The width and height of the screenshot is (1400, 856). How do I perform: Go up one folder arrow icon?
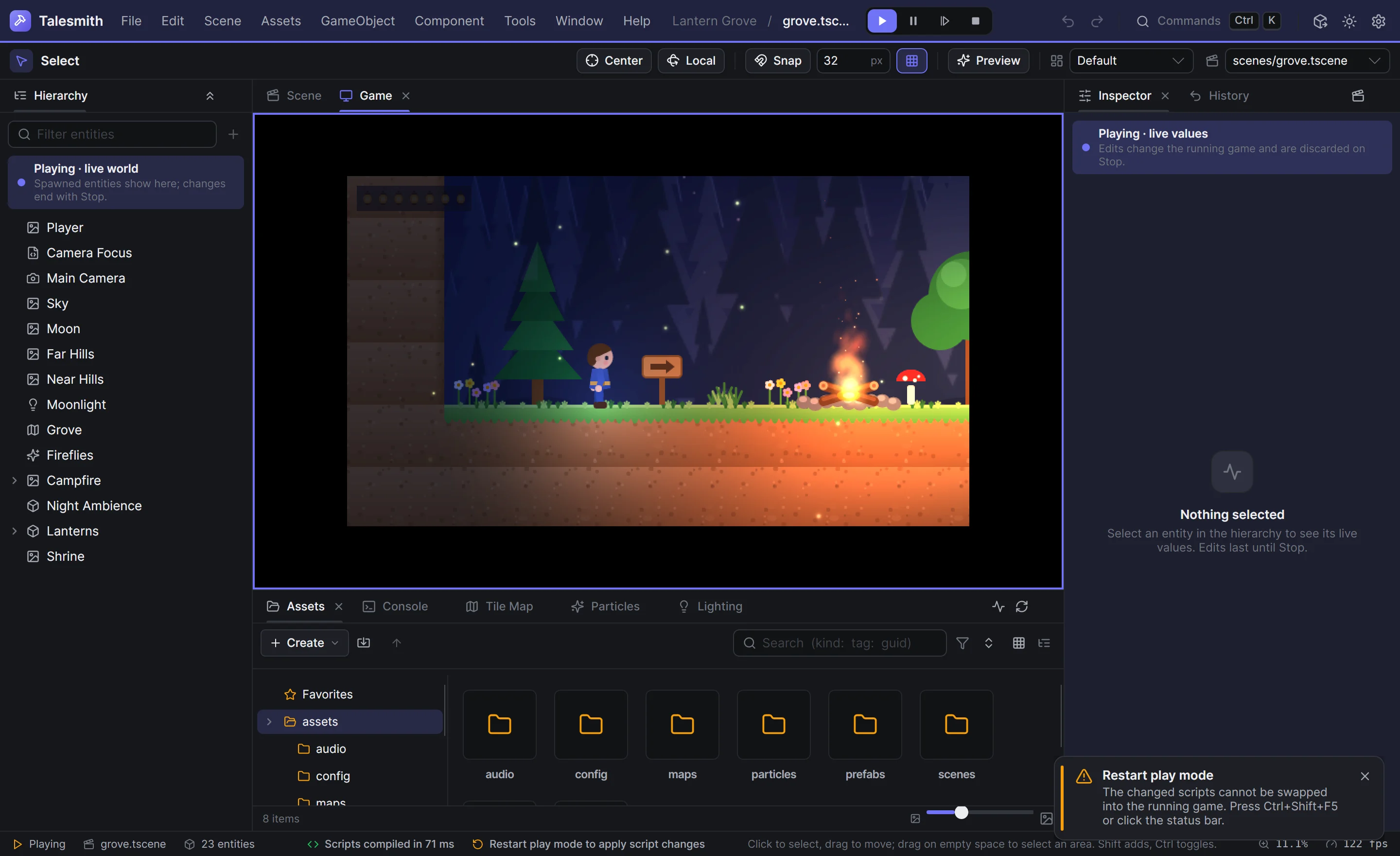click(x=397, y=643)
